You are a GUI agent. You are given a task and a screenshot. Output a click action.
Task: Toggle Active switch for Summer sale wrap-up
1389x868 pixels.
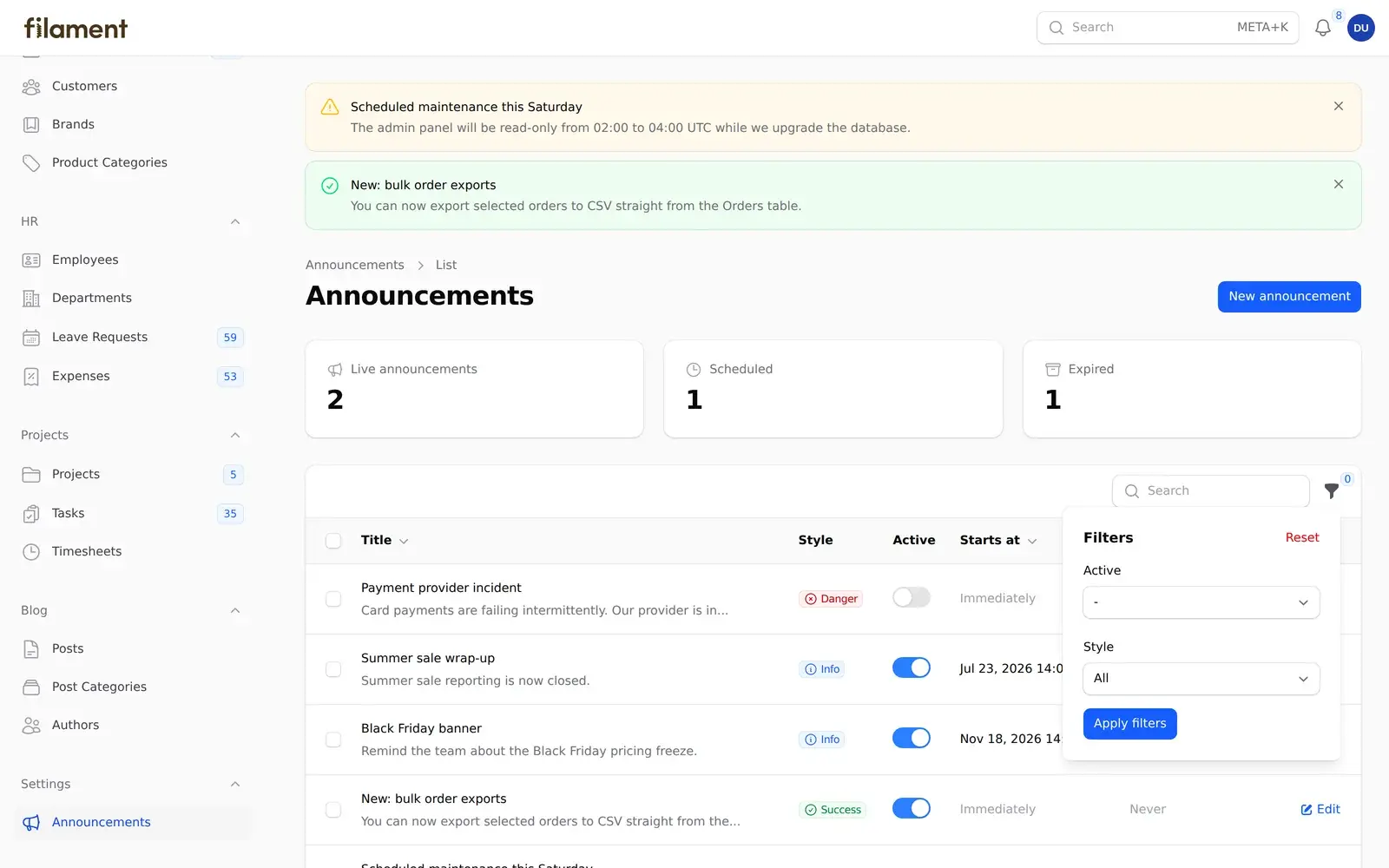click(912, 667)
